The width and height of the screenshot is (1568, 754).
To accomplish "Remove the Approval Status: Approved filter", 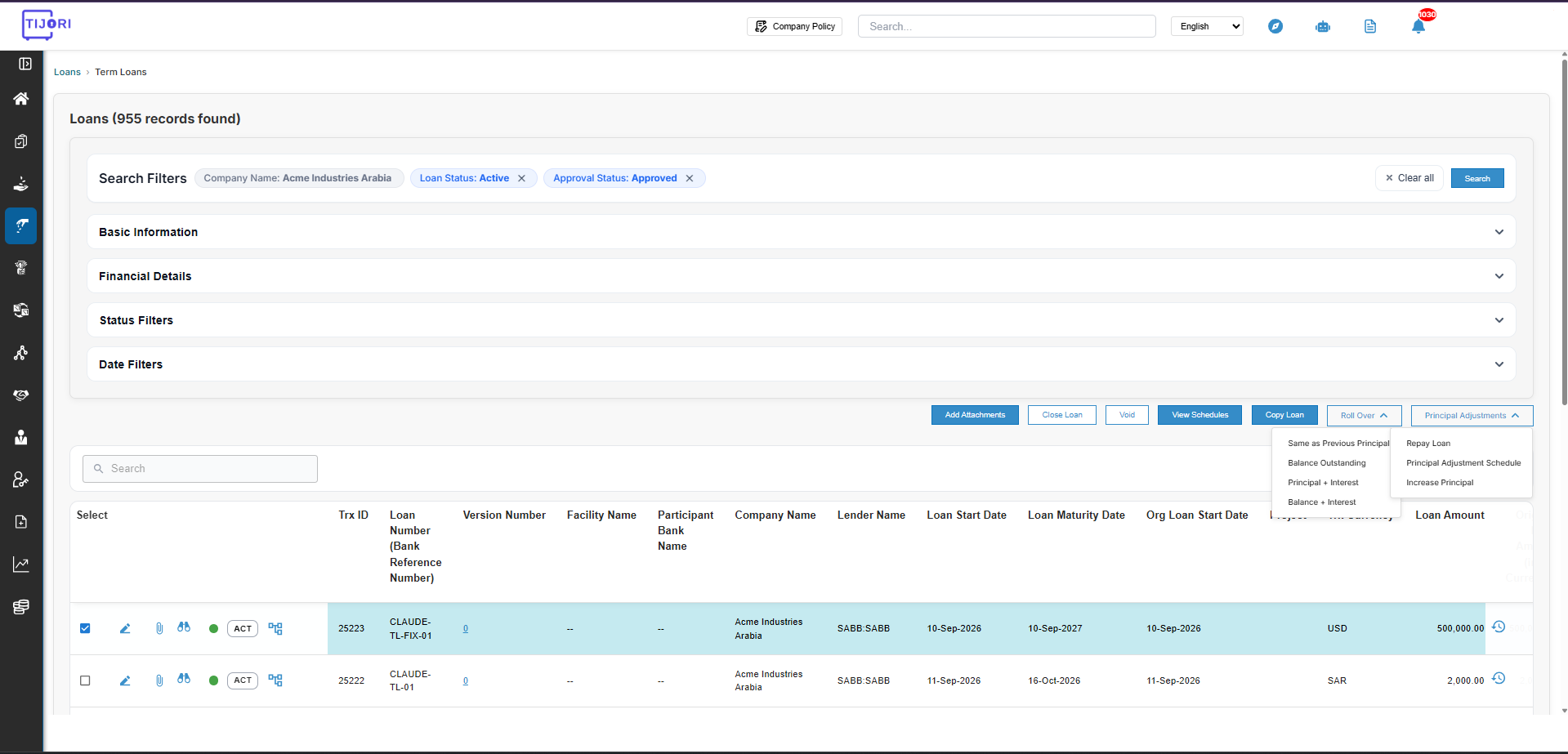I will 690,178.
